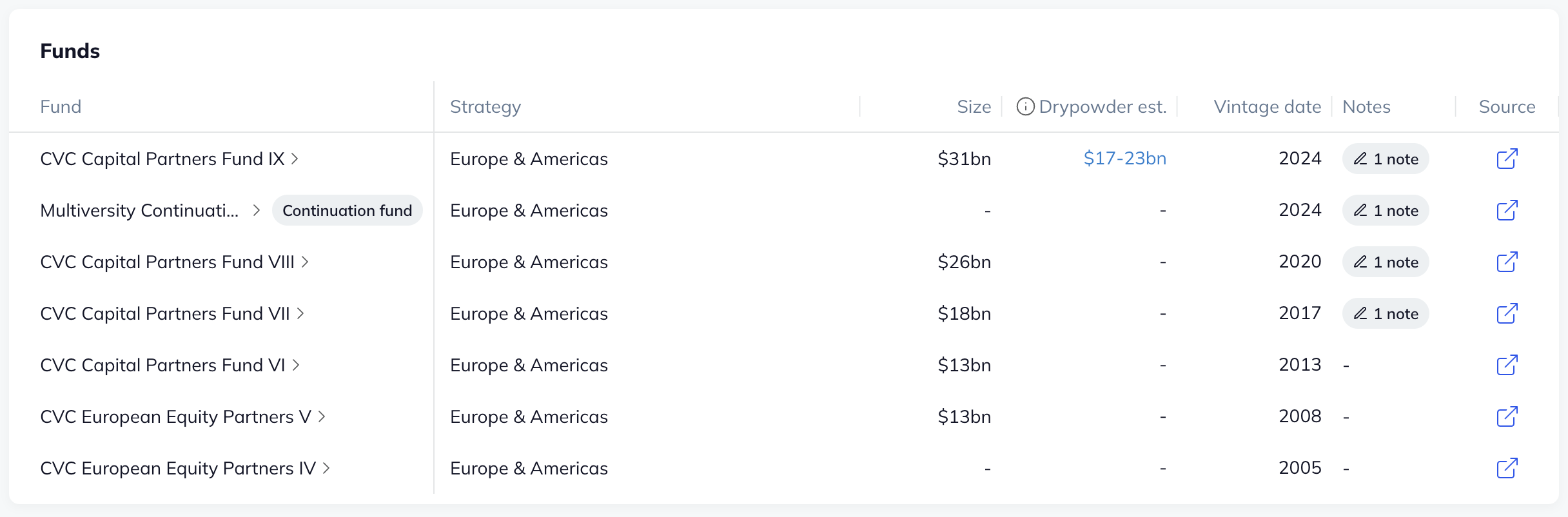Open source link for CVC Fund VI
Viewport: 1568px width, 517px height.
1507,365
